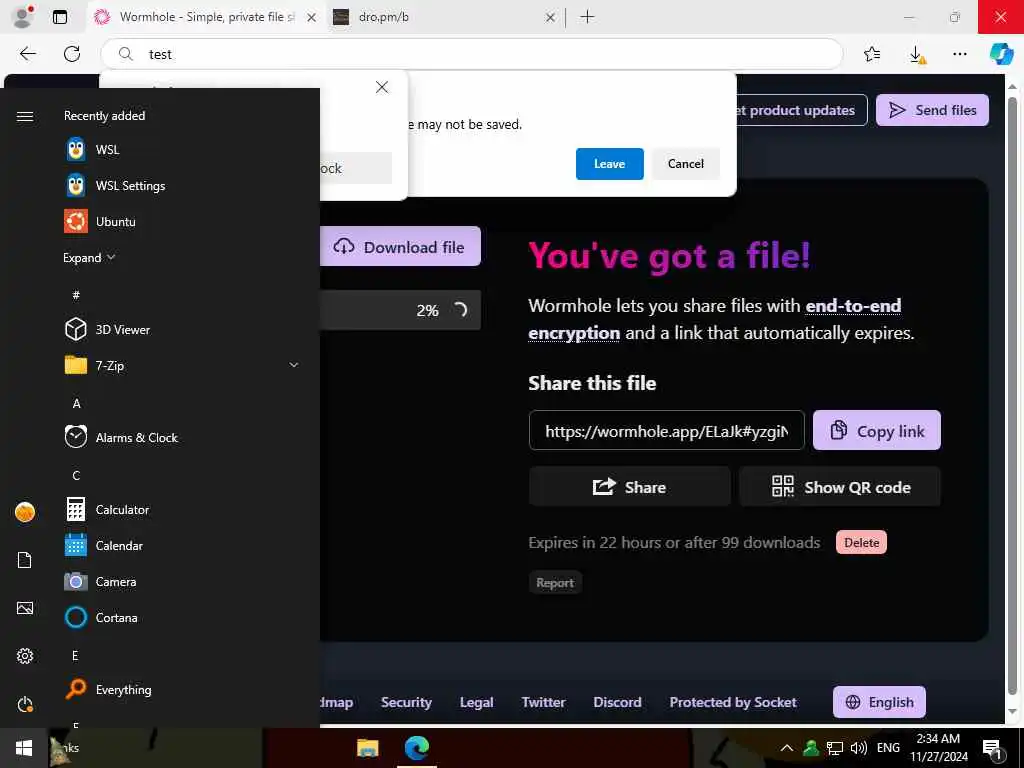Click the Windows Start button

pyautogui.click(x=24, y=748)
